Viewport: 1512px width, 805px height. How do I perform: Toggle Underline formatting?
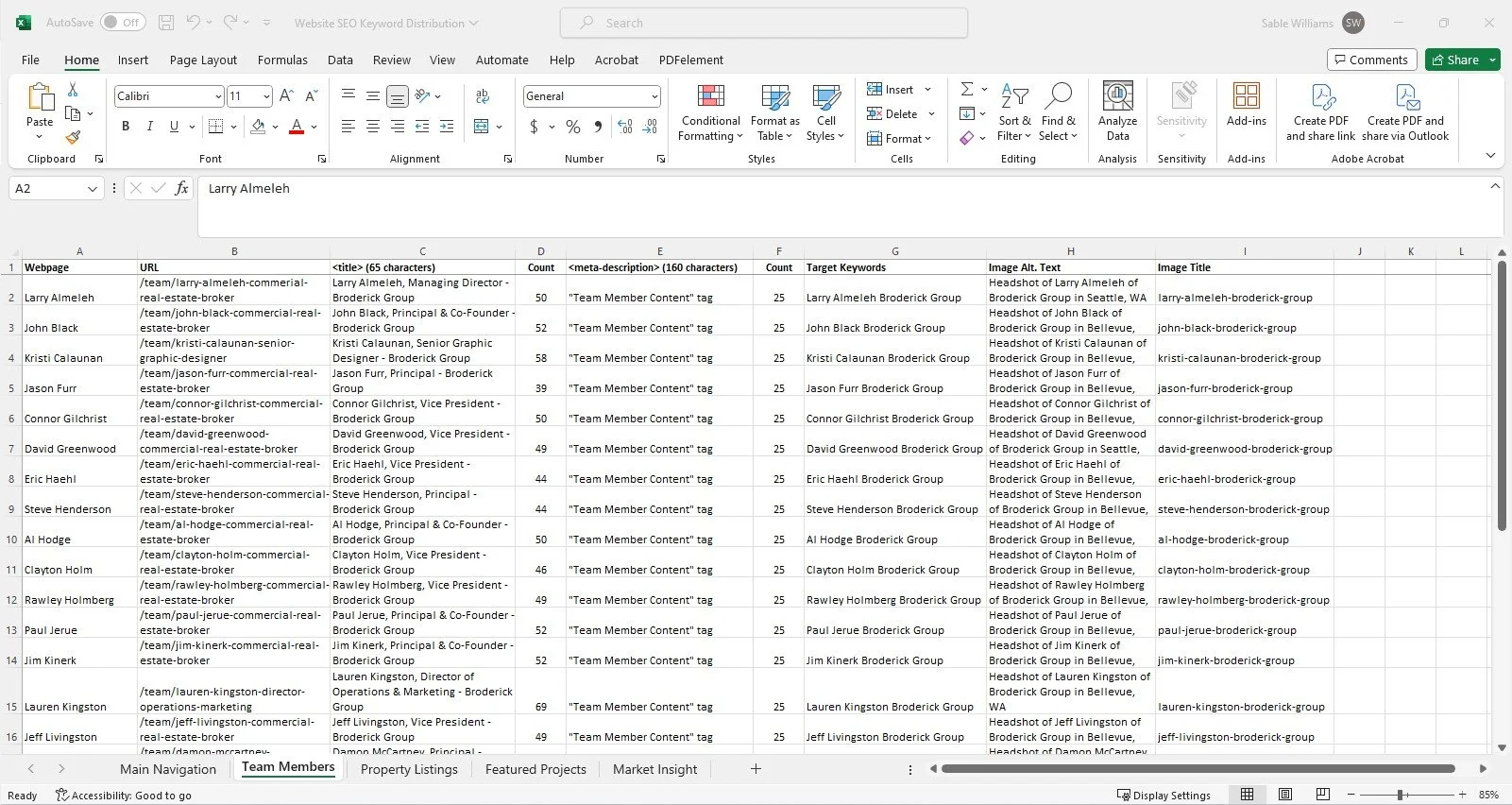point(174,126)
